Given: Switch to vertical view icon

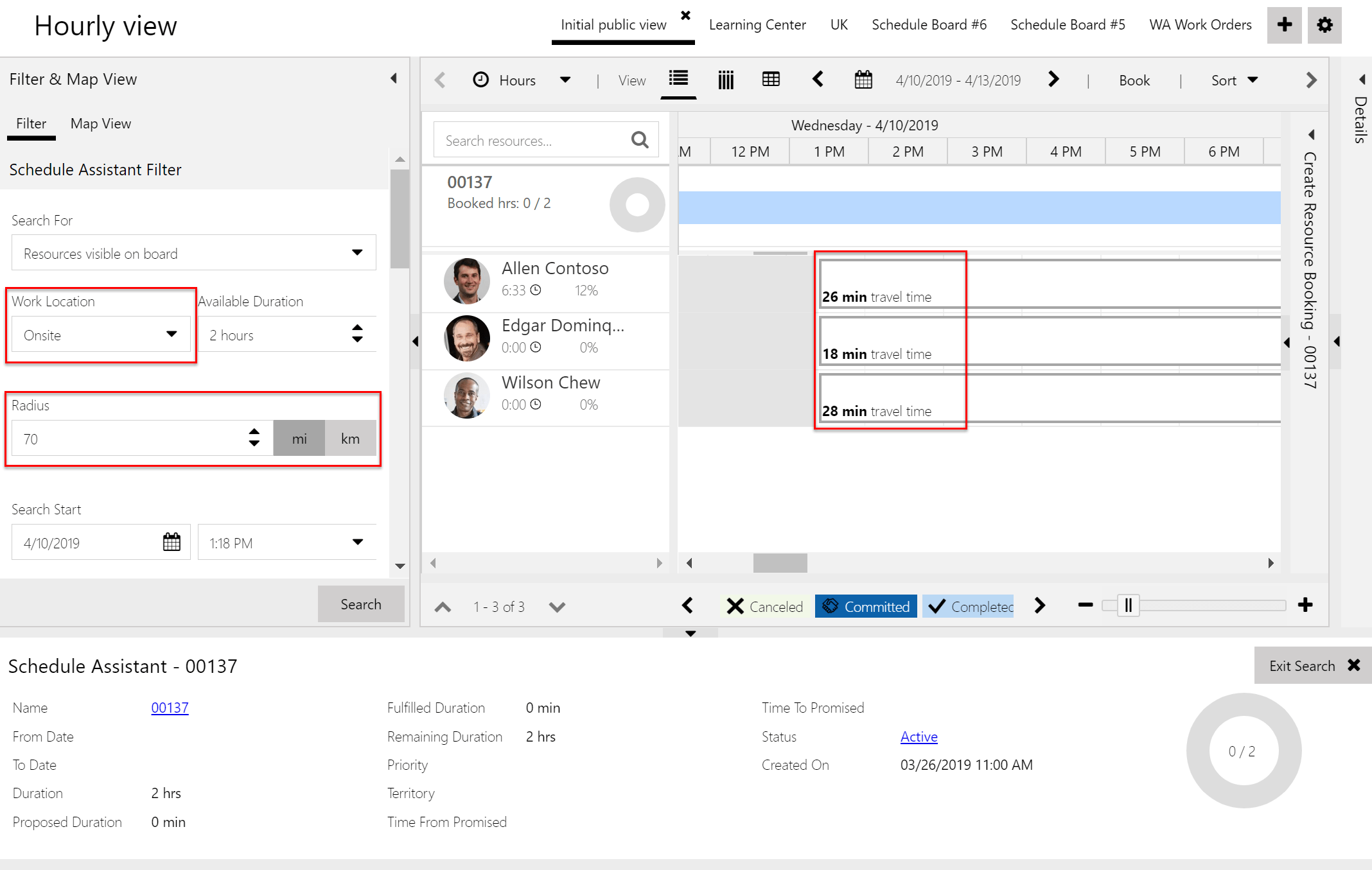Looking at the screenshot, I should 726,80.
